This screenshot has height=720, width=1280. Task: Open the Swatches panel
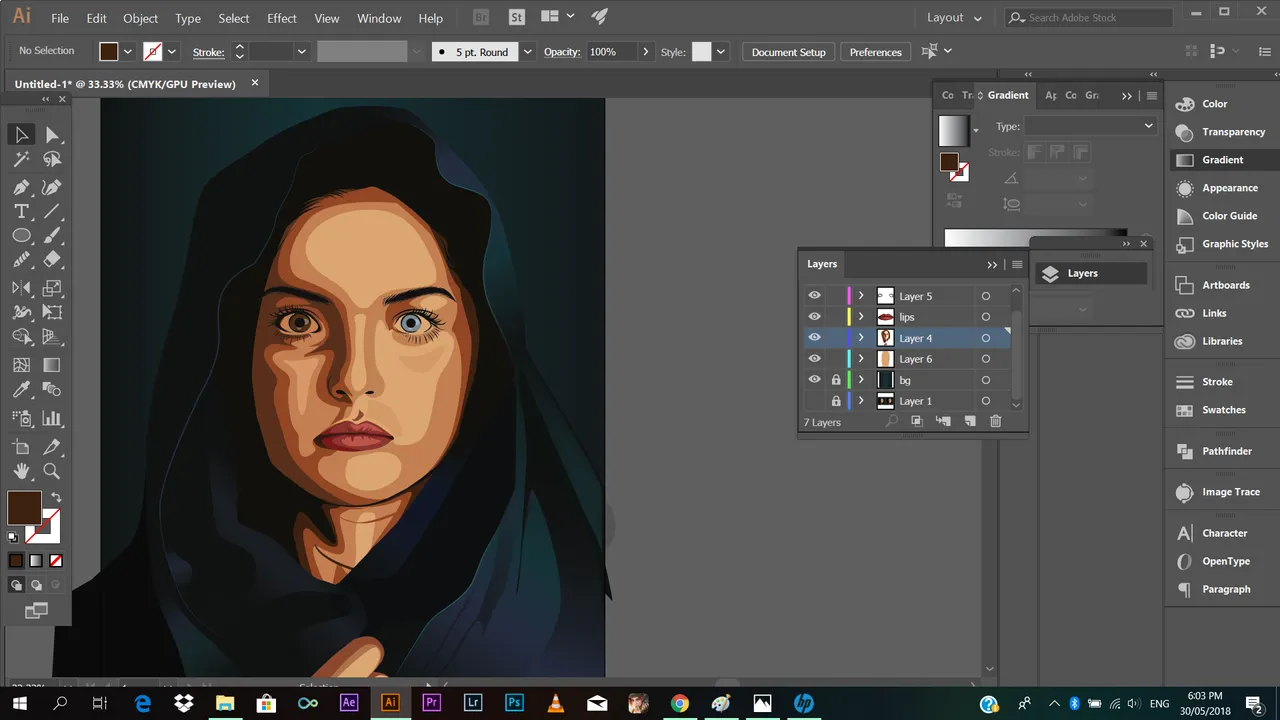click(1223, 410)
